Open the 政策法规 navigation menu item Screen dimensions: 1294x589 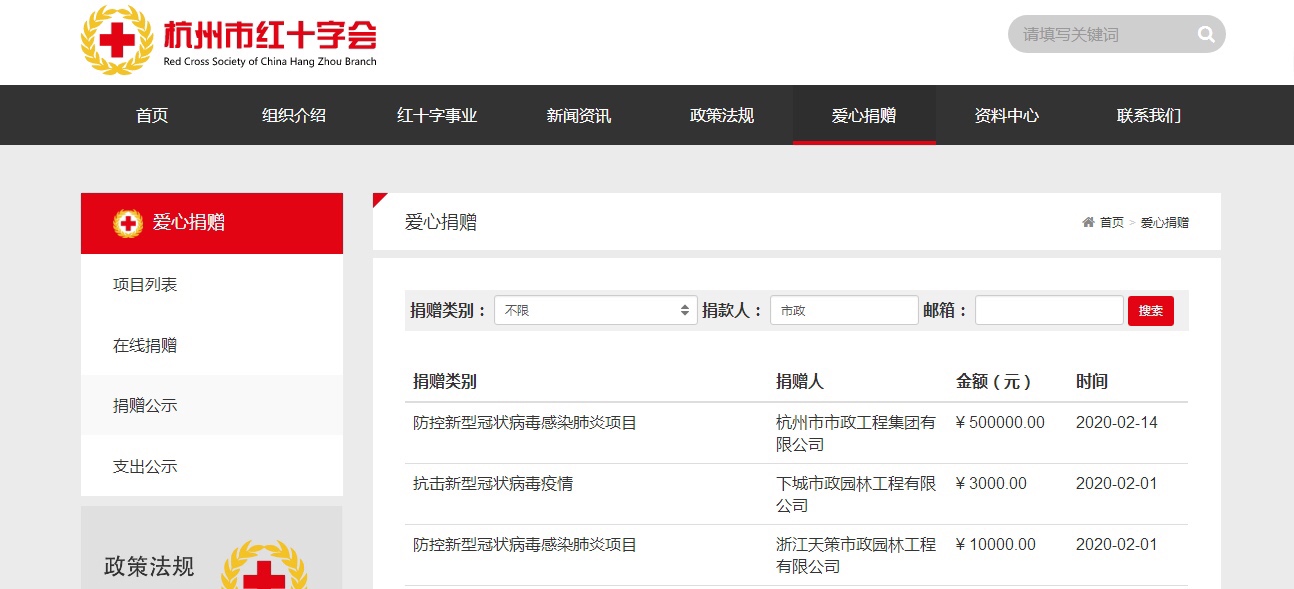(722, 115)
